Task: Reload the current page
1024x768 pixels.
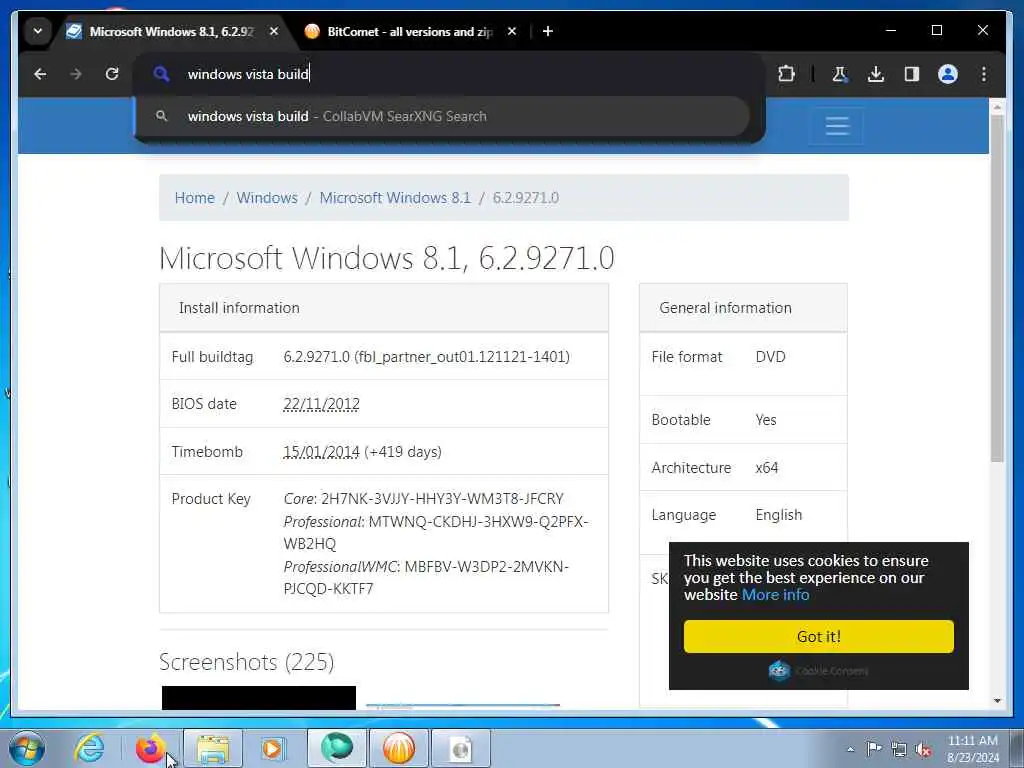Action: pos(112,74)
